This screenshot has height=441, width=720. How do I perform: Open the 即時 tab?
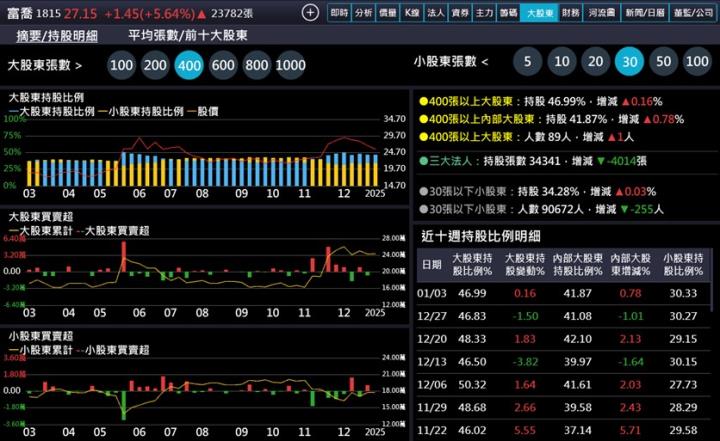[339, 13]
